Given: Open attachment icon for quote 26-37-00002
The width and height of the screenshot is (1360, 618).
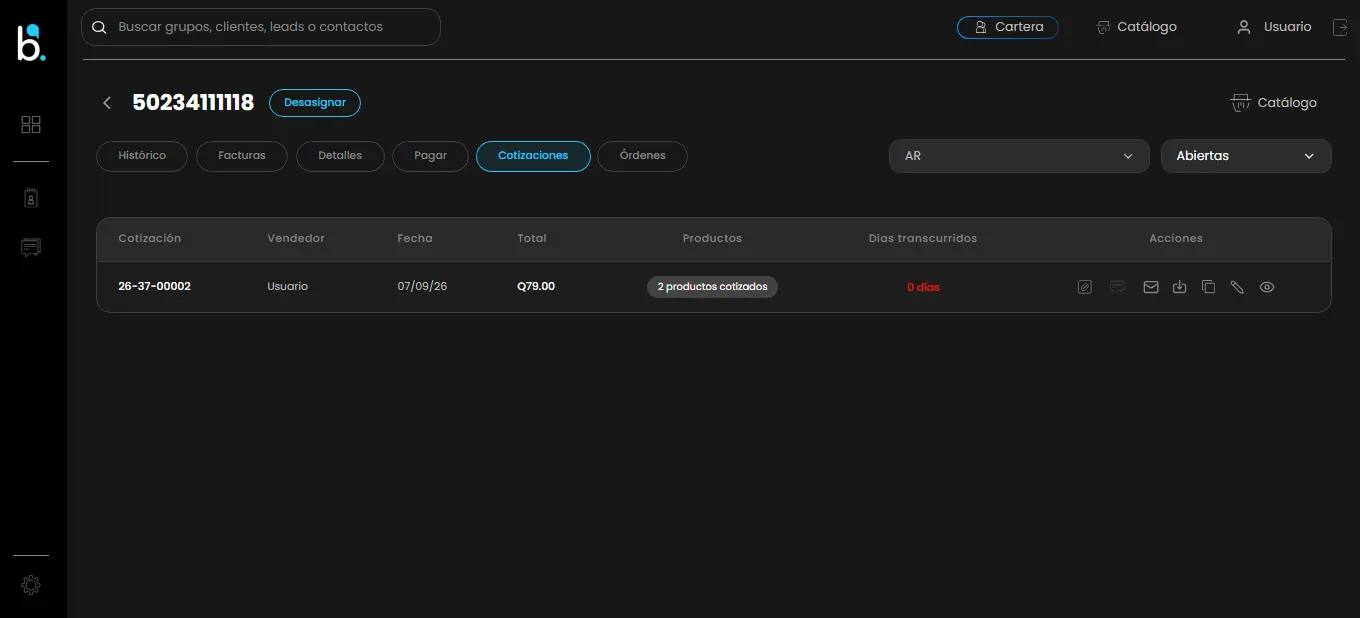Looking at the screenshot, I should [1085, 287].
